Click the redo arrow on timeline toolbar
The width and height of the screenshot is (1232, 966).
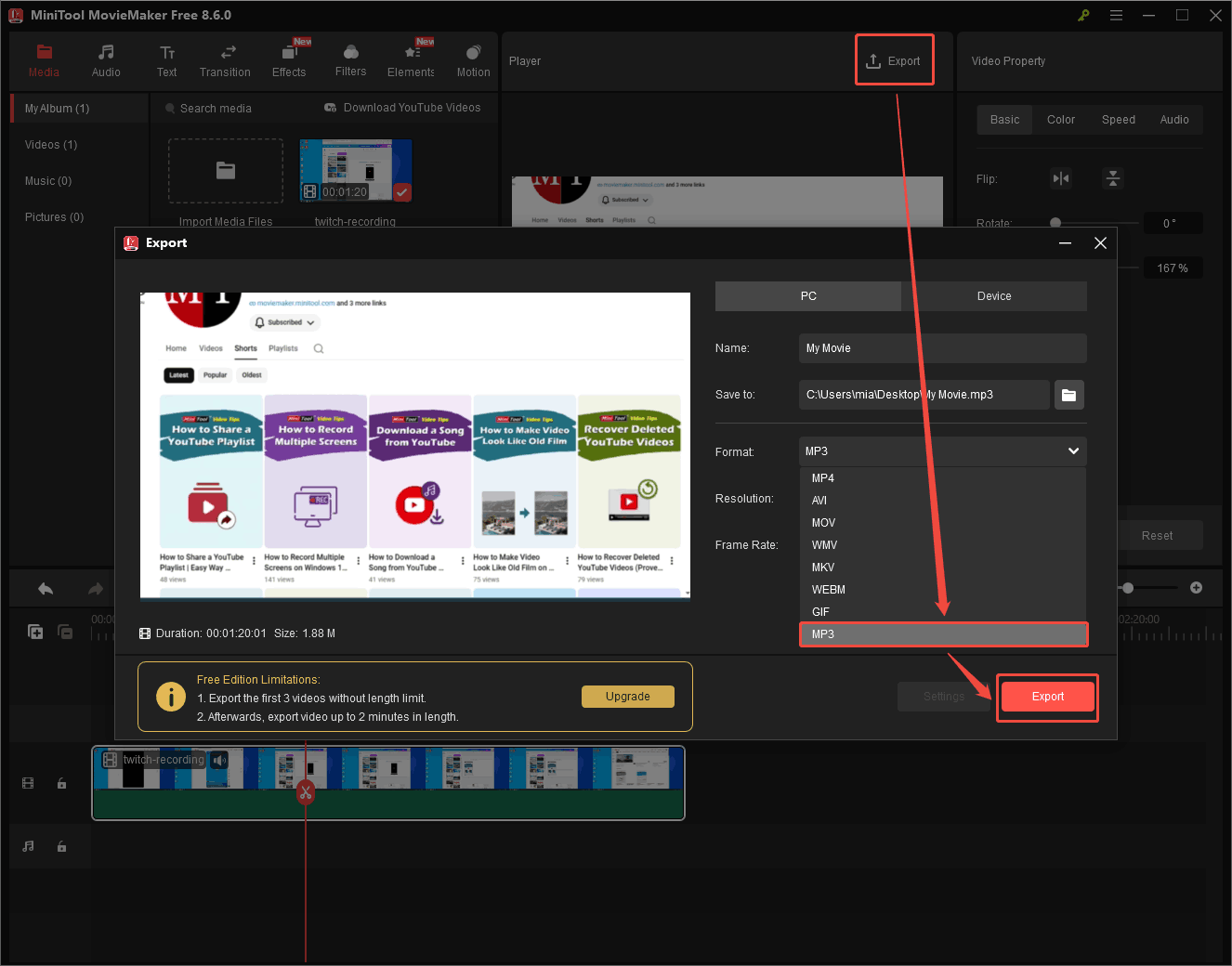(95, 589)
